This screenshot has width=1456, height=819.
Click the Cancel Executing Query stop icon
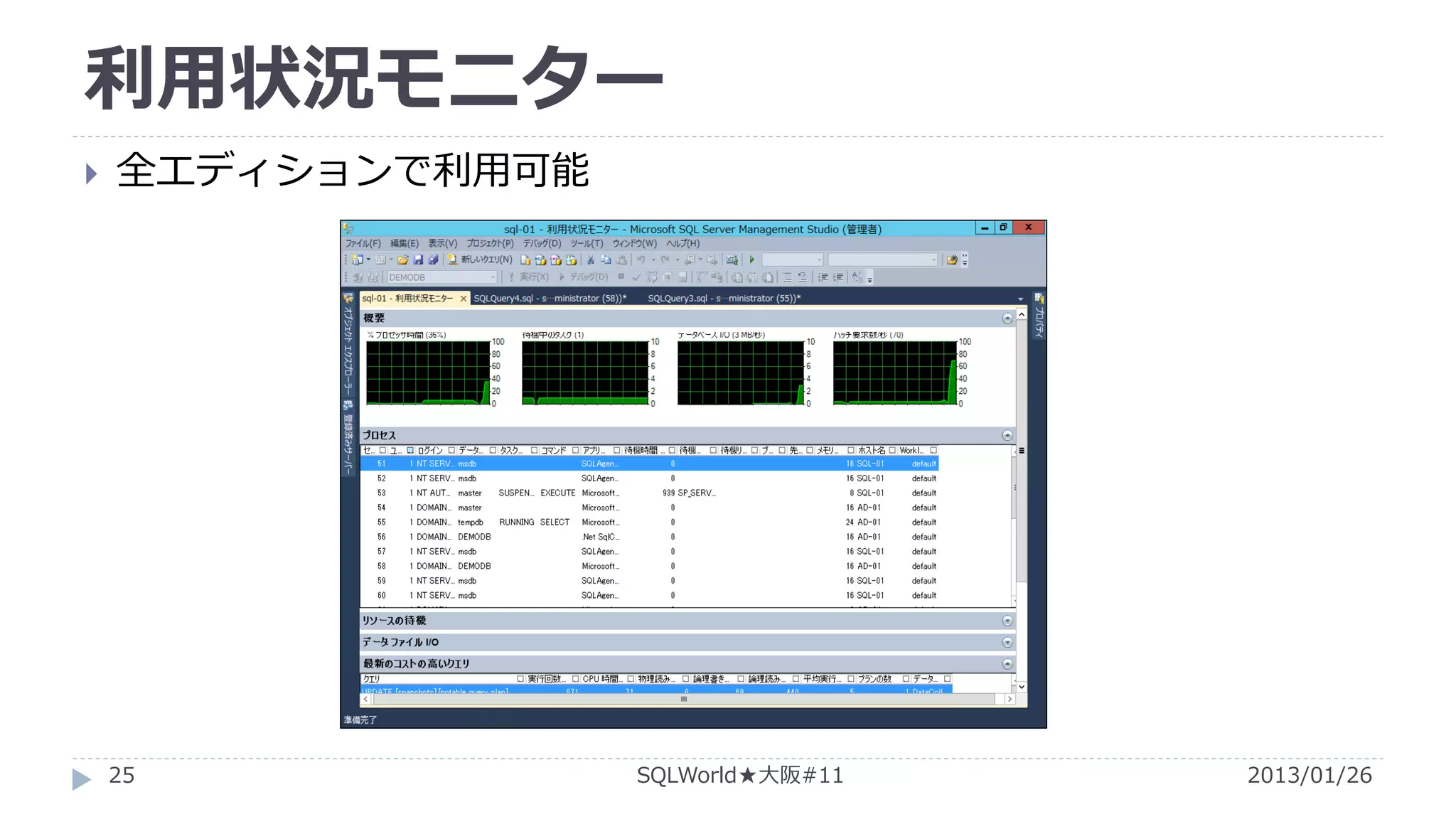(621, 277)
